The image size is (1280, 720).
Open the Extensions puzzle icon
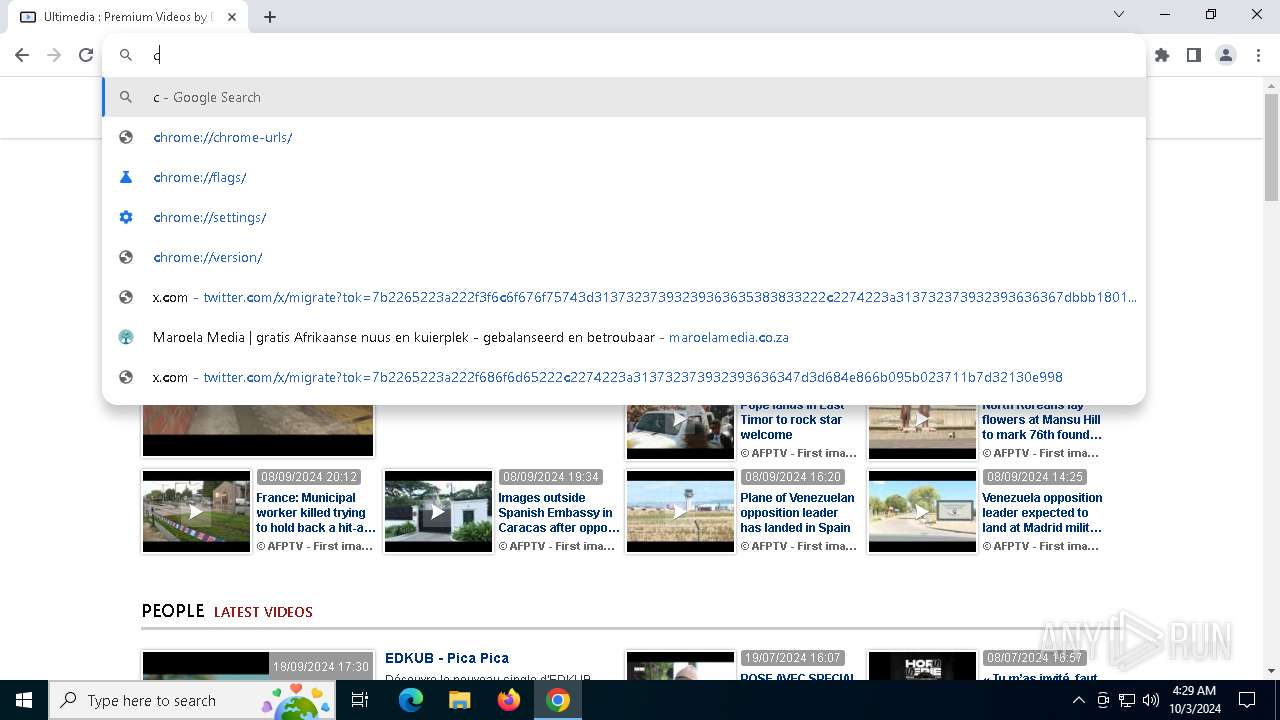1162,55
